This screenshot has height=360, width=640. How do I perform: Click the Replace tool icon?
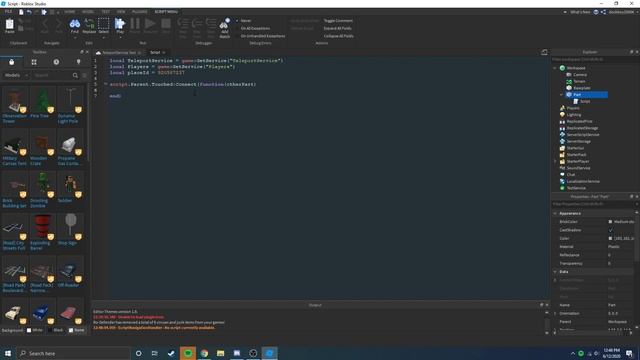tap(89, 25)
